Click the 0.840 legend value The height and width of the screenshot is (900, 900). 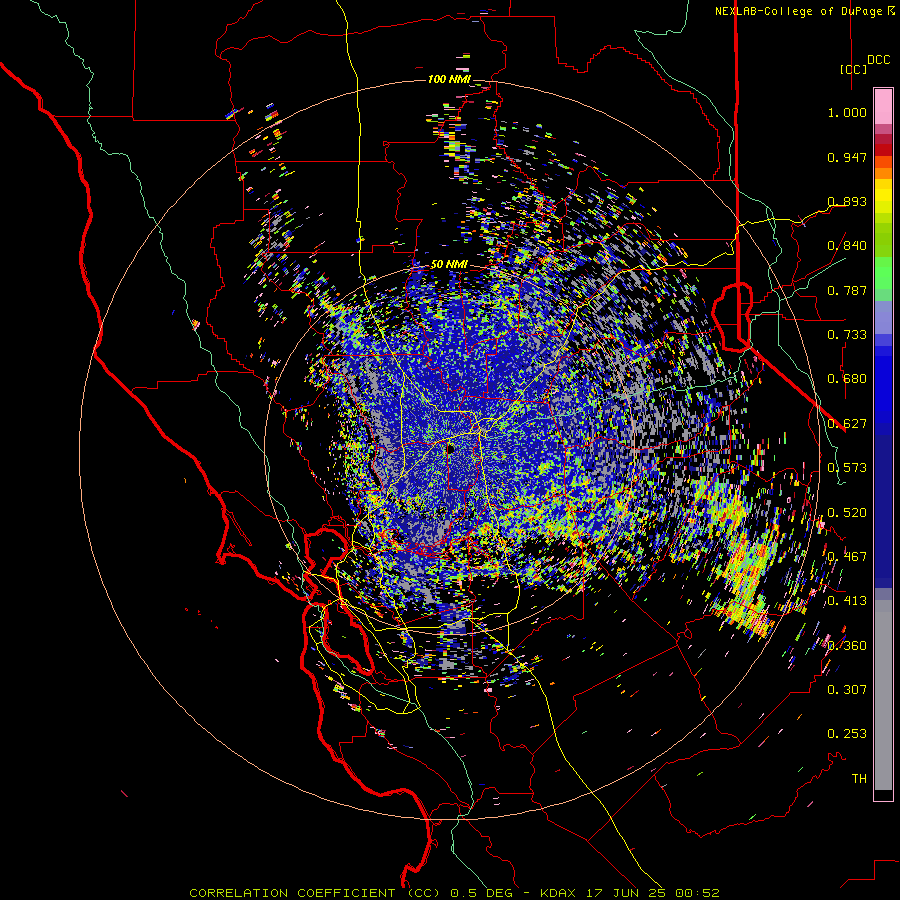point(847,246)
